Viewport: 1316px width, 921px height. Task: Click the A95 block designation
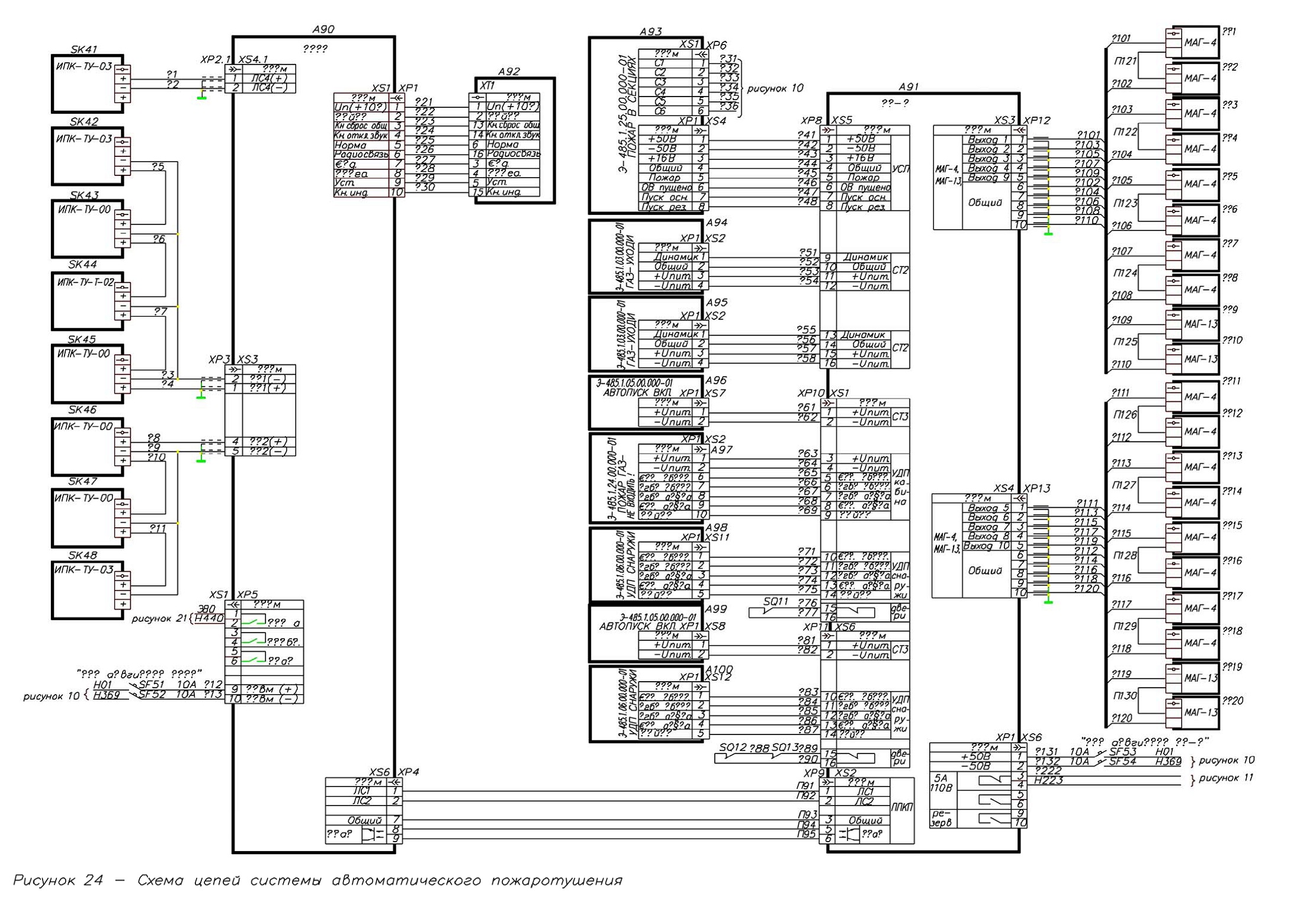717,303
